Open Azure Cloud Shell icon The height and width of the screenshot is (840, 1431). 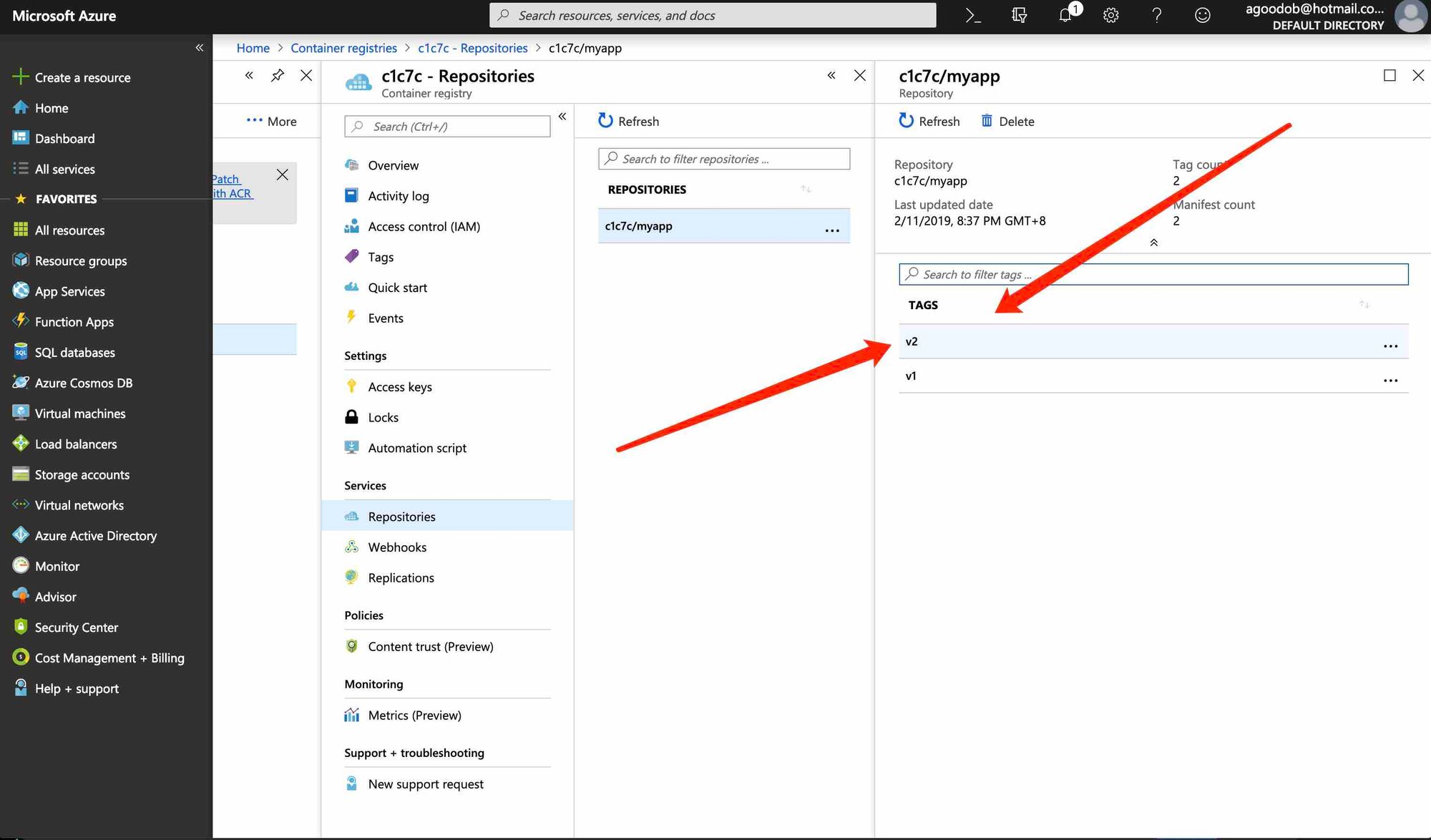pos(972,15)
